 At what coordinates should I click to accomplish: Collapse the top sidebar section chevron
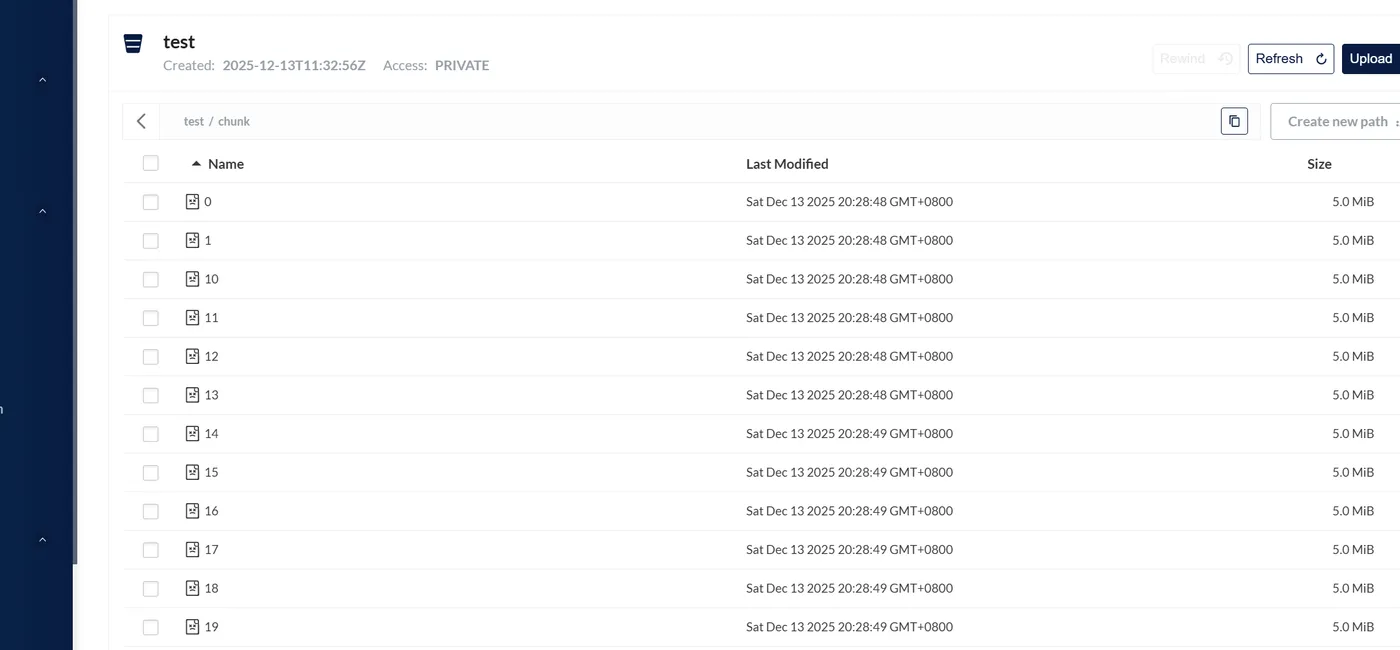(42, 80)
